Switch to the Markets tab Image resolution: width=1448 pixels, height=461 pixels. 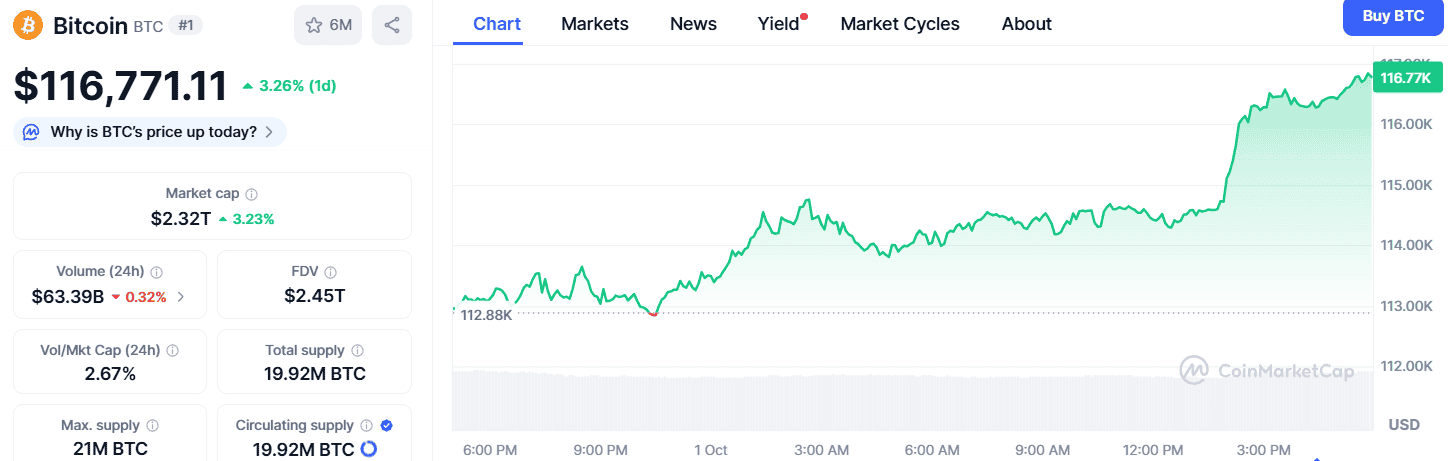pos(595,24)
